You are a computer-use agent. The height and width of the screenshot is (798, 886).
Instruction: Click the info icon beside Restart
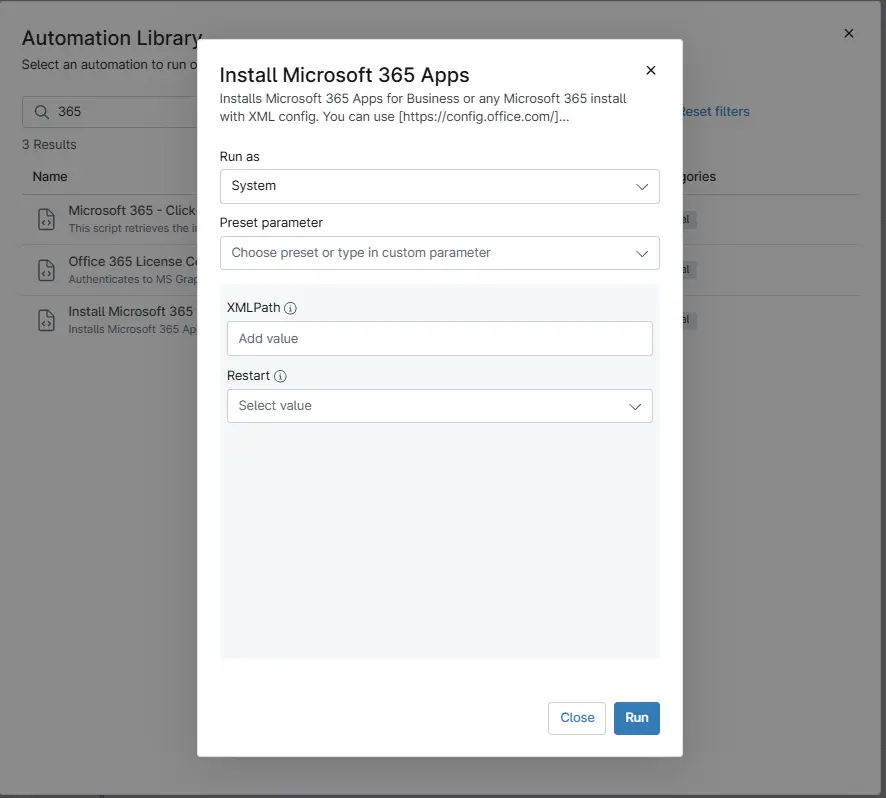tap(280, 377)
